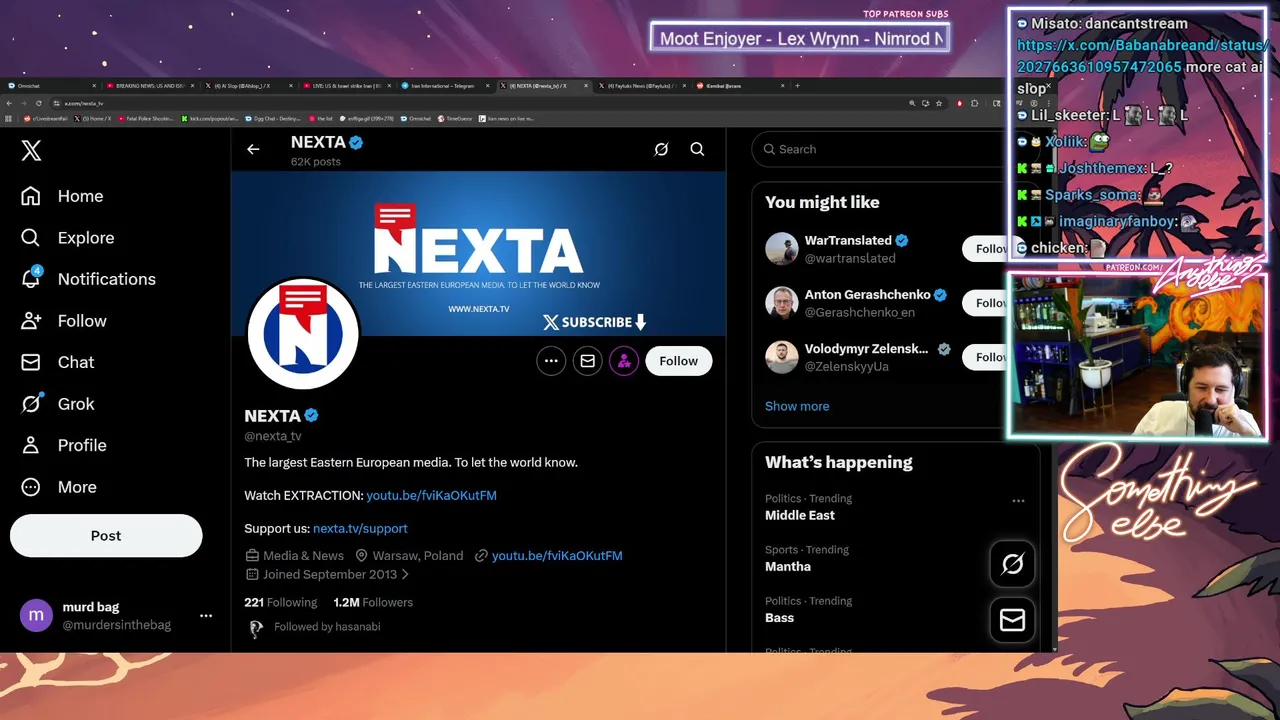Open the Fatal Police Shooting bookmark
This screenshot has height=720, width=1280.
point(147,118)
